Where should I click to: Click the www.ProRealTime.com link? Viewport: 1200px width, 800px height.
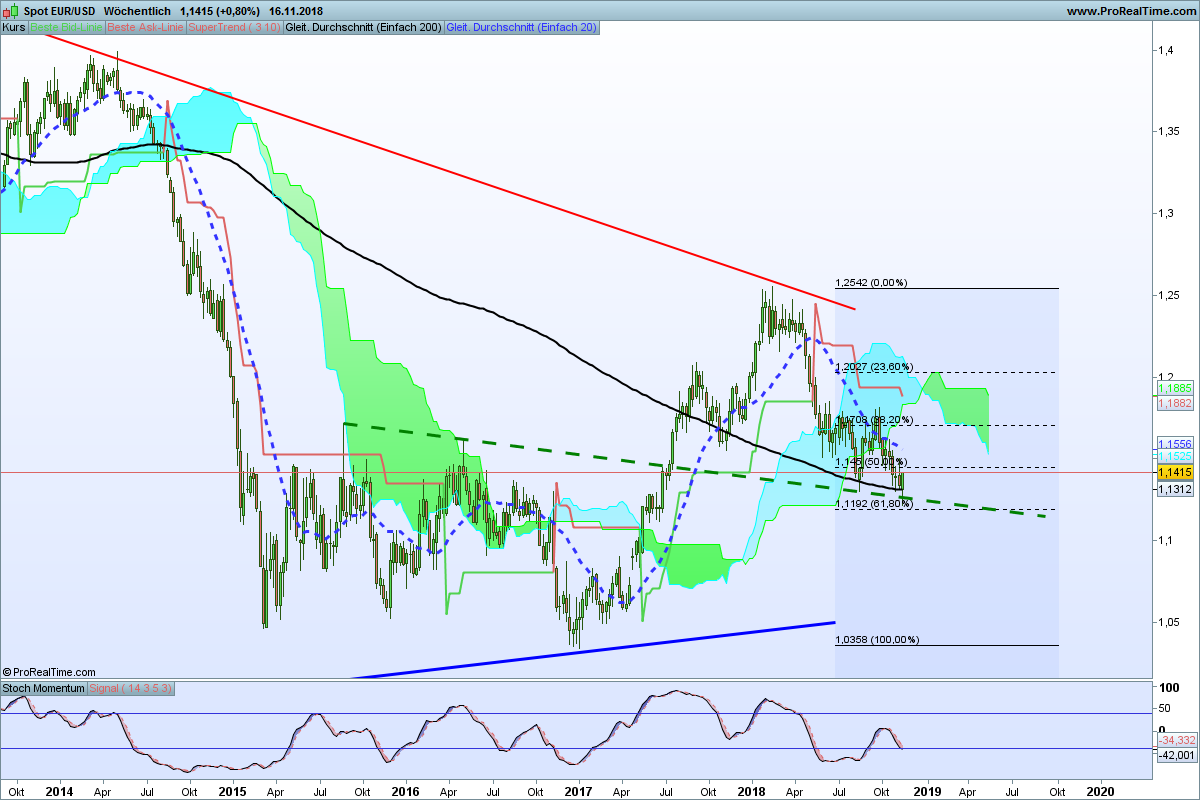click(x=1132, y=11)
